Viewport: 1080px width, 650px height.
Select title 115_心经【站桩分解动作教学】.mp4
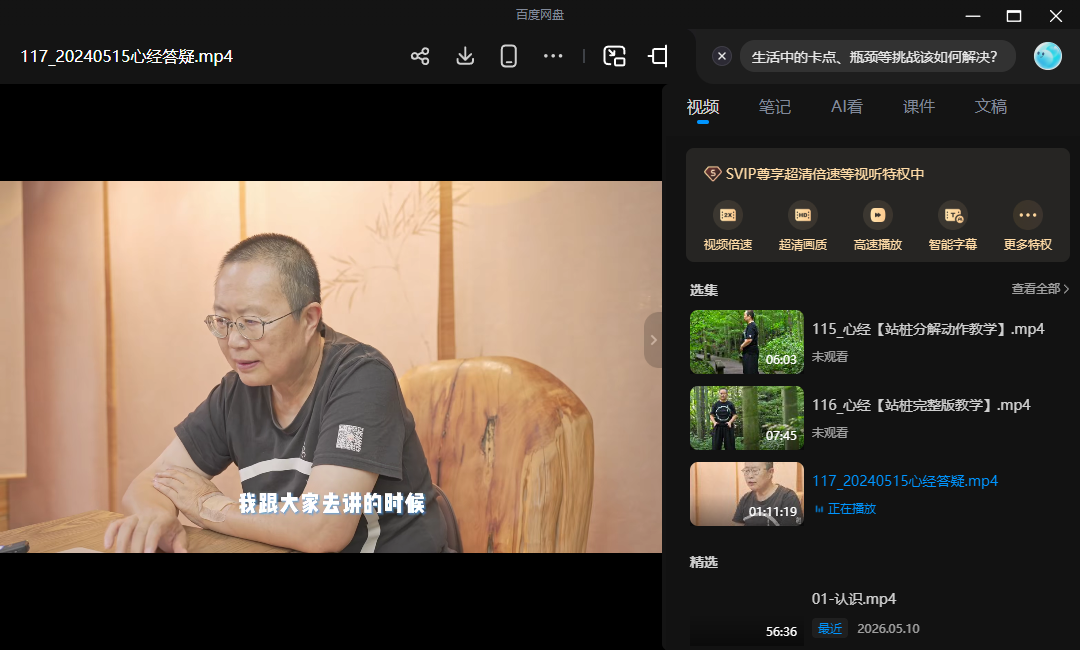coord(928,329)
